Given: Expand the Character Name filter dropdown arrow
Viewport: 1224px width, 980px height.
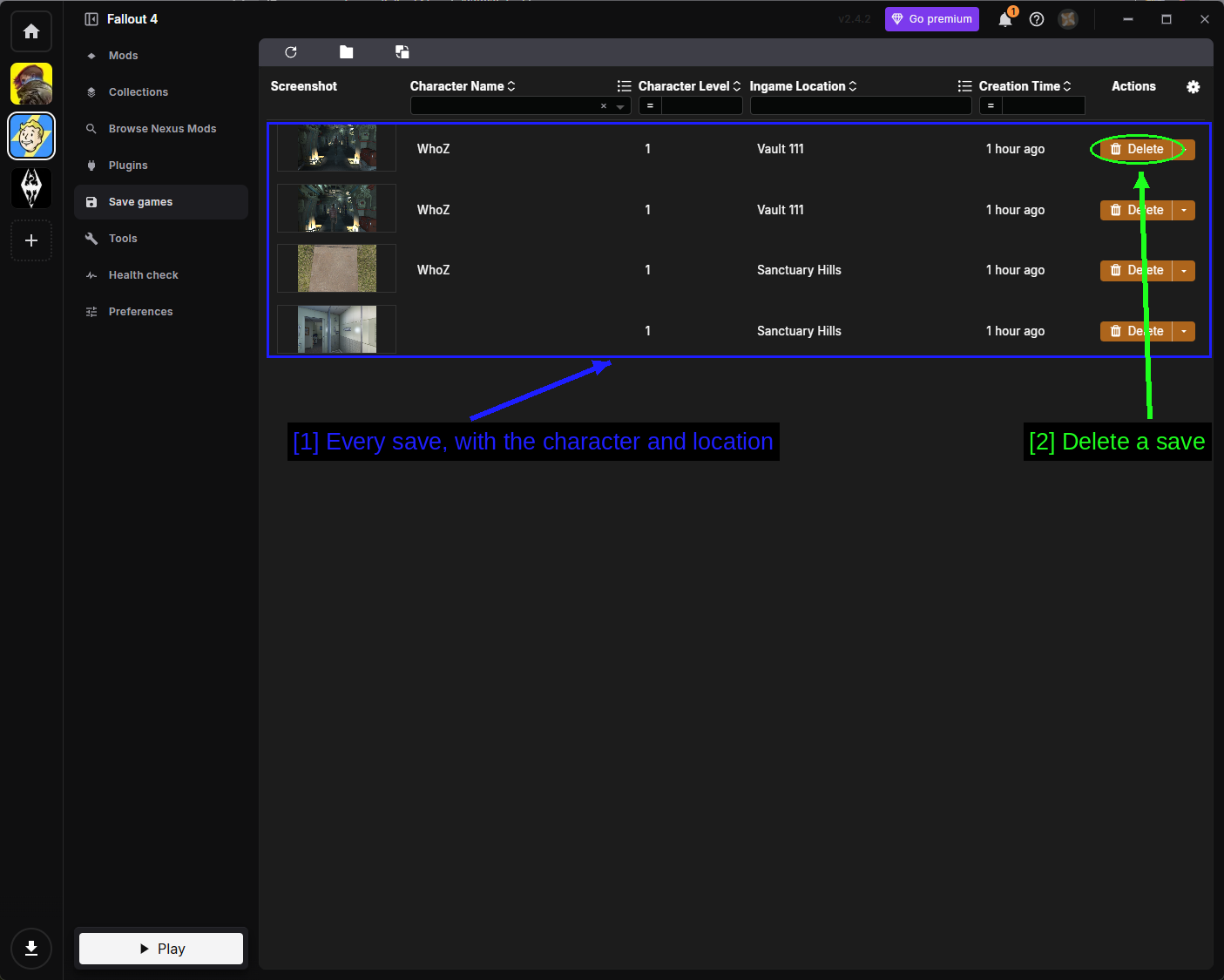Looking at the screenshot, I should (620, 106).
